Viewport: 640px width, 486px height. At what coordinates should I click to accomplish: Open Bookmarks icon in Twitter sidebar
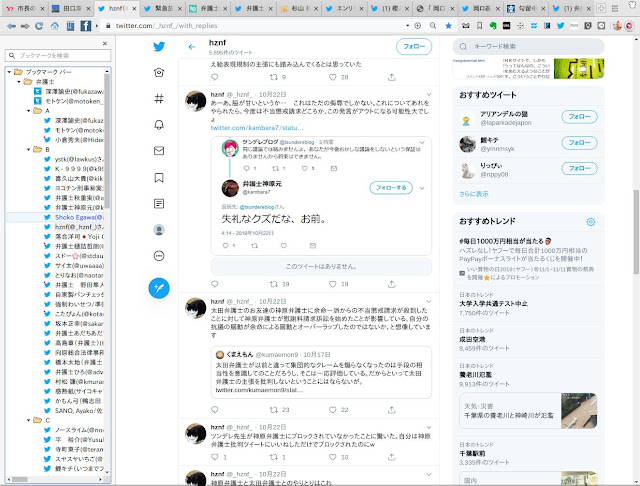point(159,178)
